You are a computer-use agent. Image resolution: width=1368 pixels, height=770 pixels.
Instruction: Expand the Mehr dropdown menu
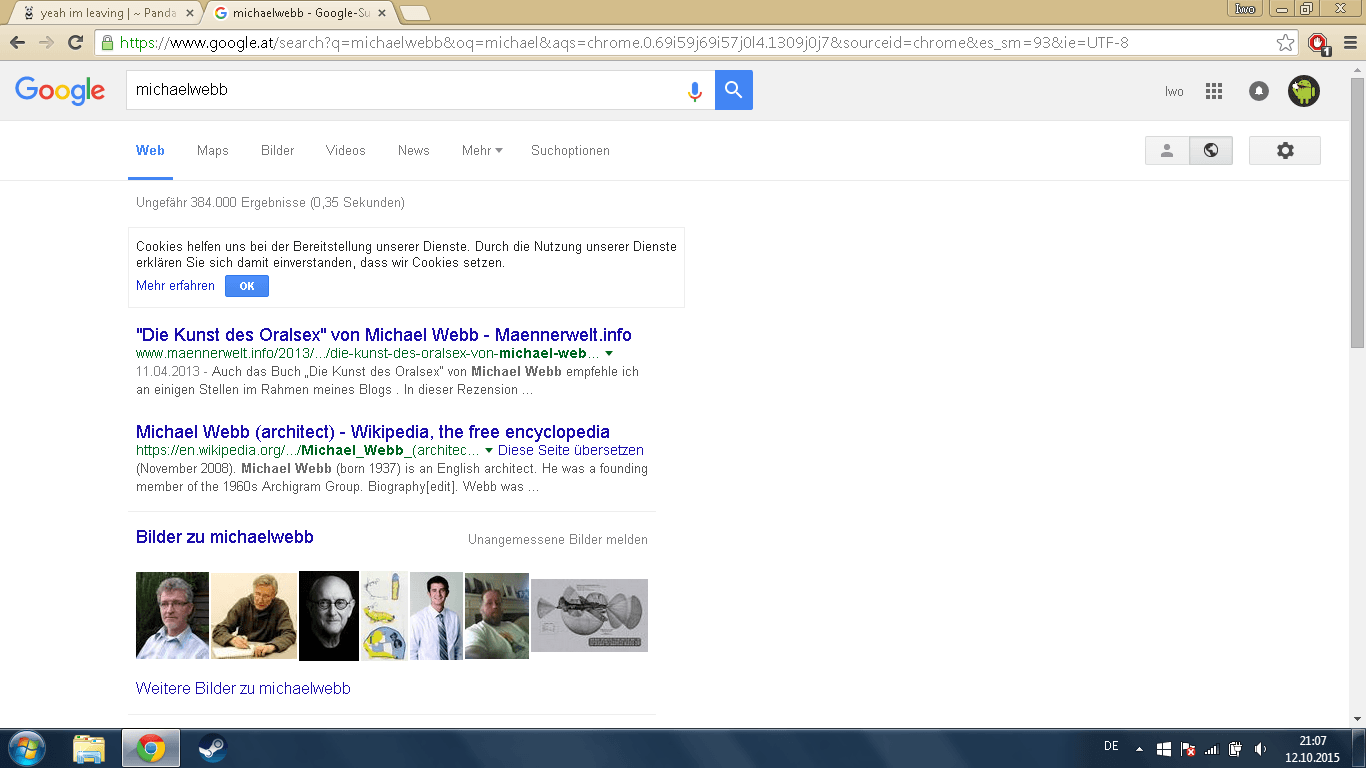482,151
